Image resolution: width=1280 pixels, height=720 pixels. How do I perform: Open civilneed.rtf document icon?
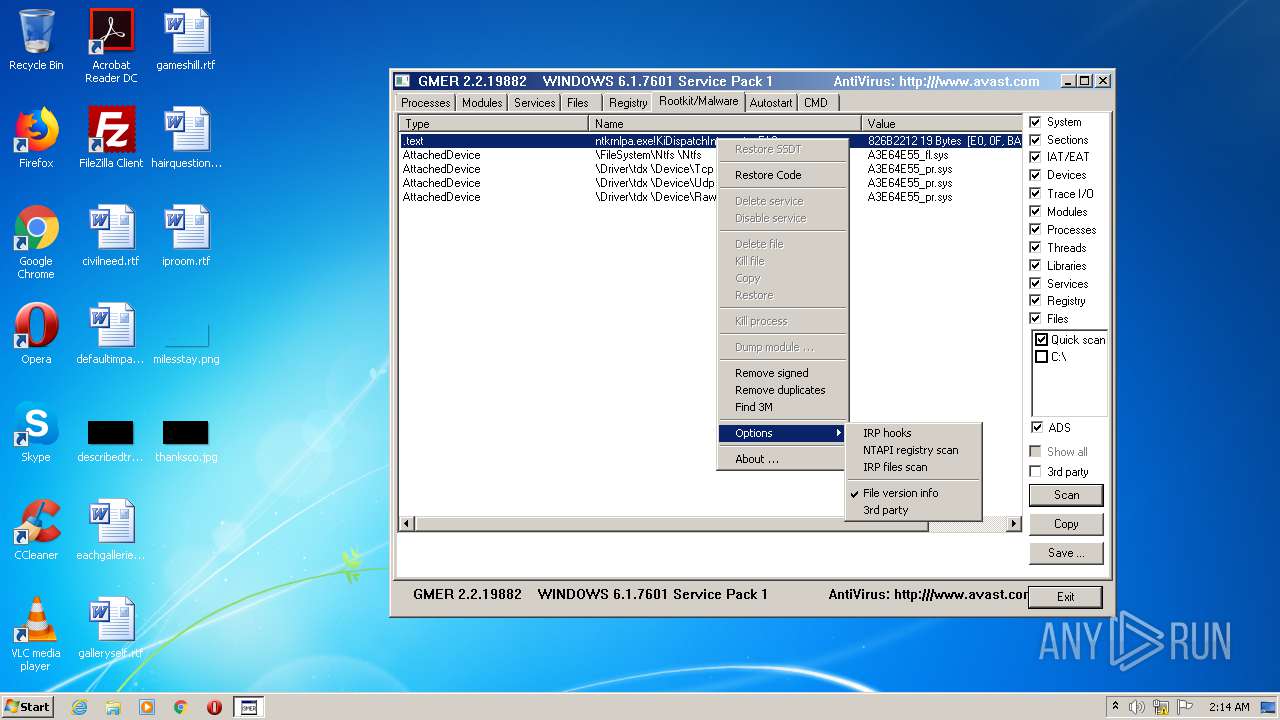(x=111, y=236)
